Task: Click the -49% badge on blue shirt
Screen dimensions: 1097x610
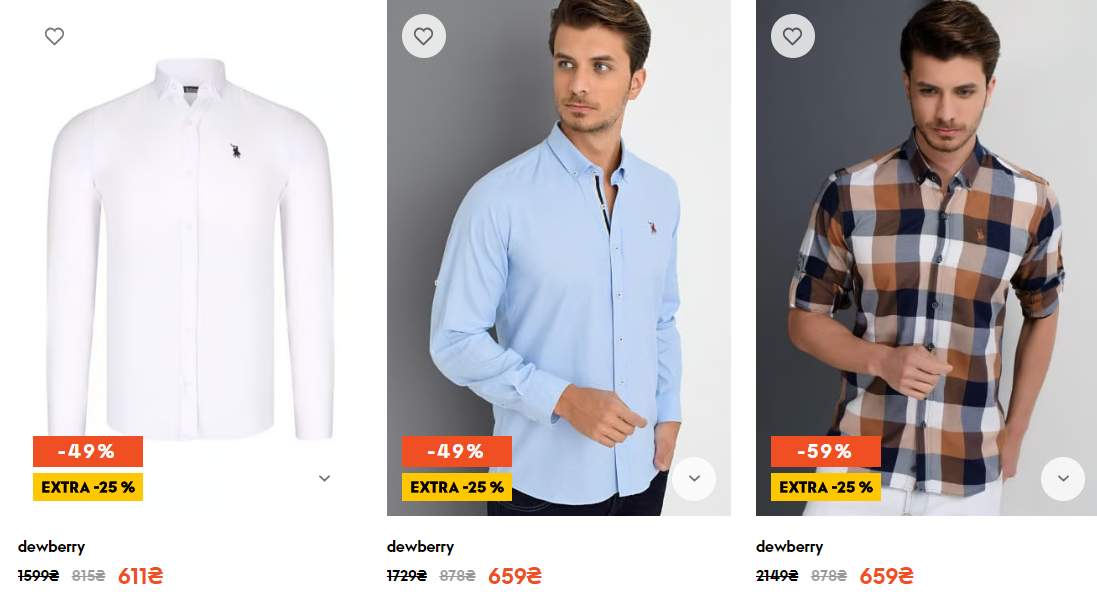Action: tap(456, 452)
